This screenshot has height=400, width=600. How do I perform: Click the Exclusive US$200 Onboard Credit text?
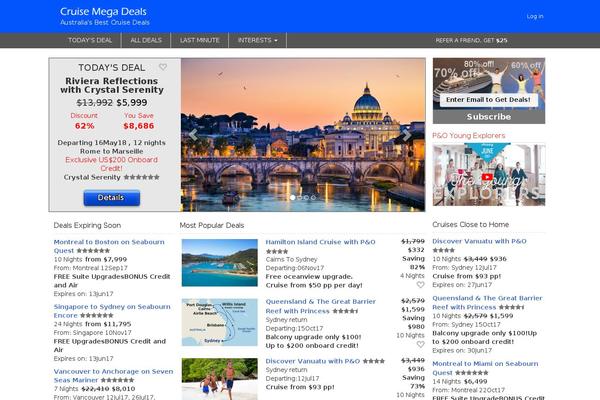[111, 164]
